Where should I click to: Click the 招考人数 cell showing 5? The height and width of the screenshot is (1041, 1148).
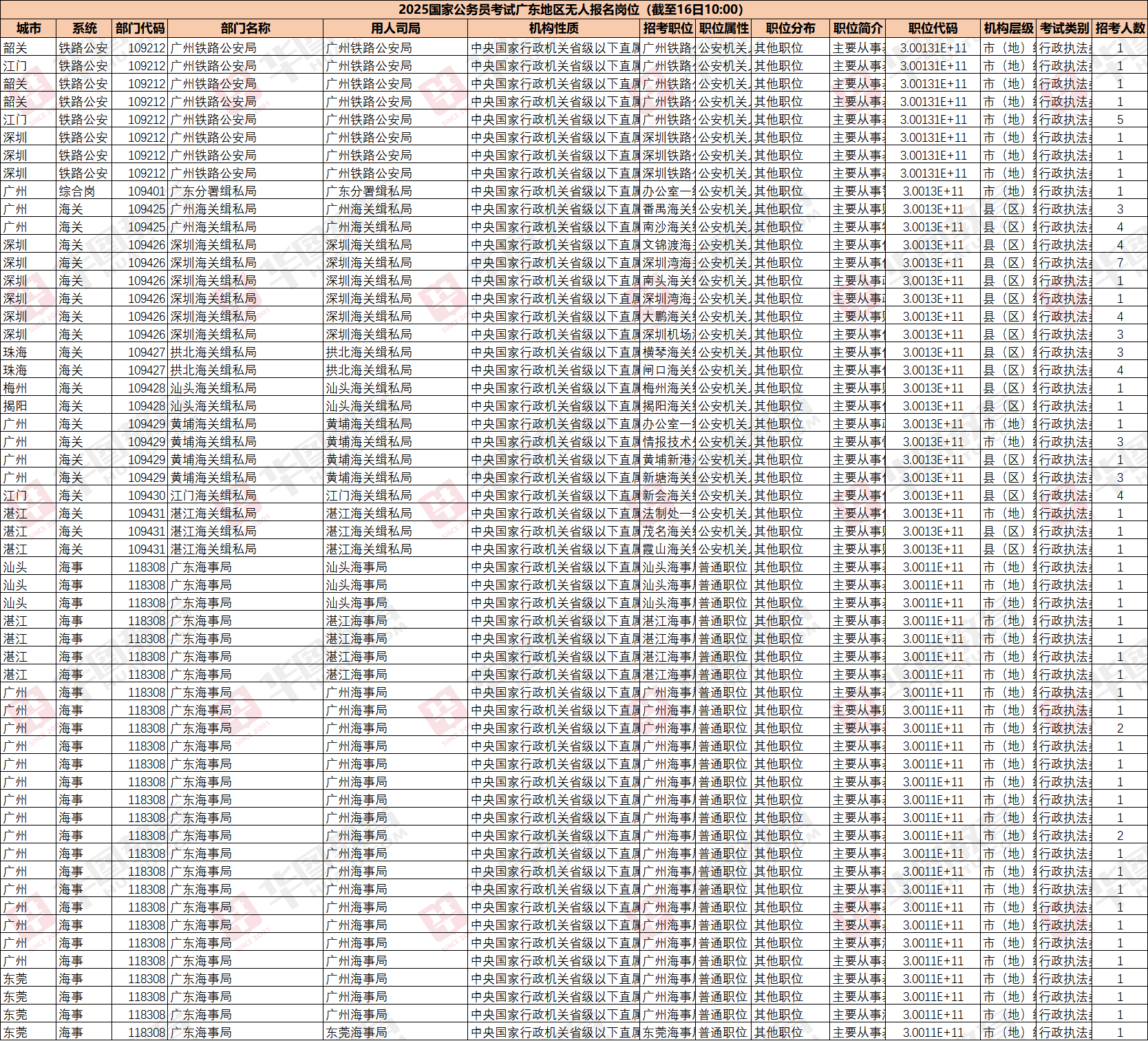tap(1120, 120)
